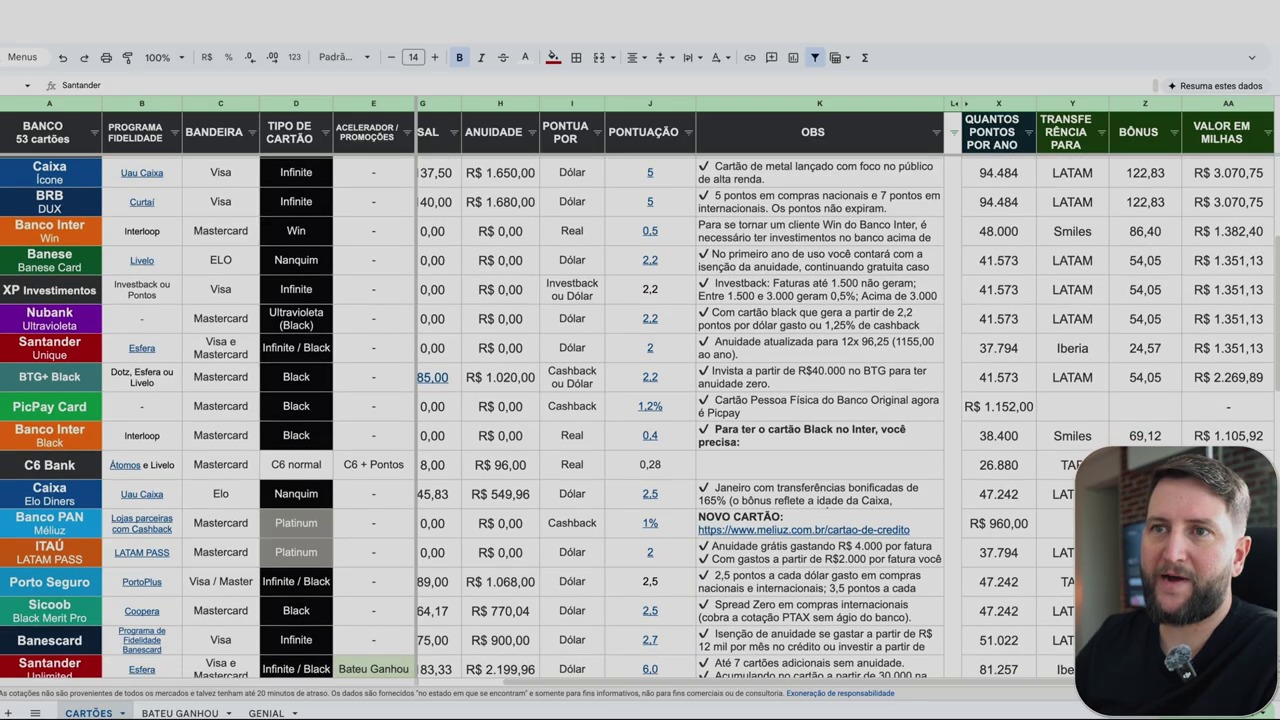
Task: Toggle italic formatting
Action: 481,58
